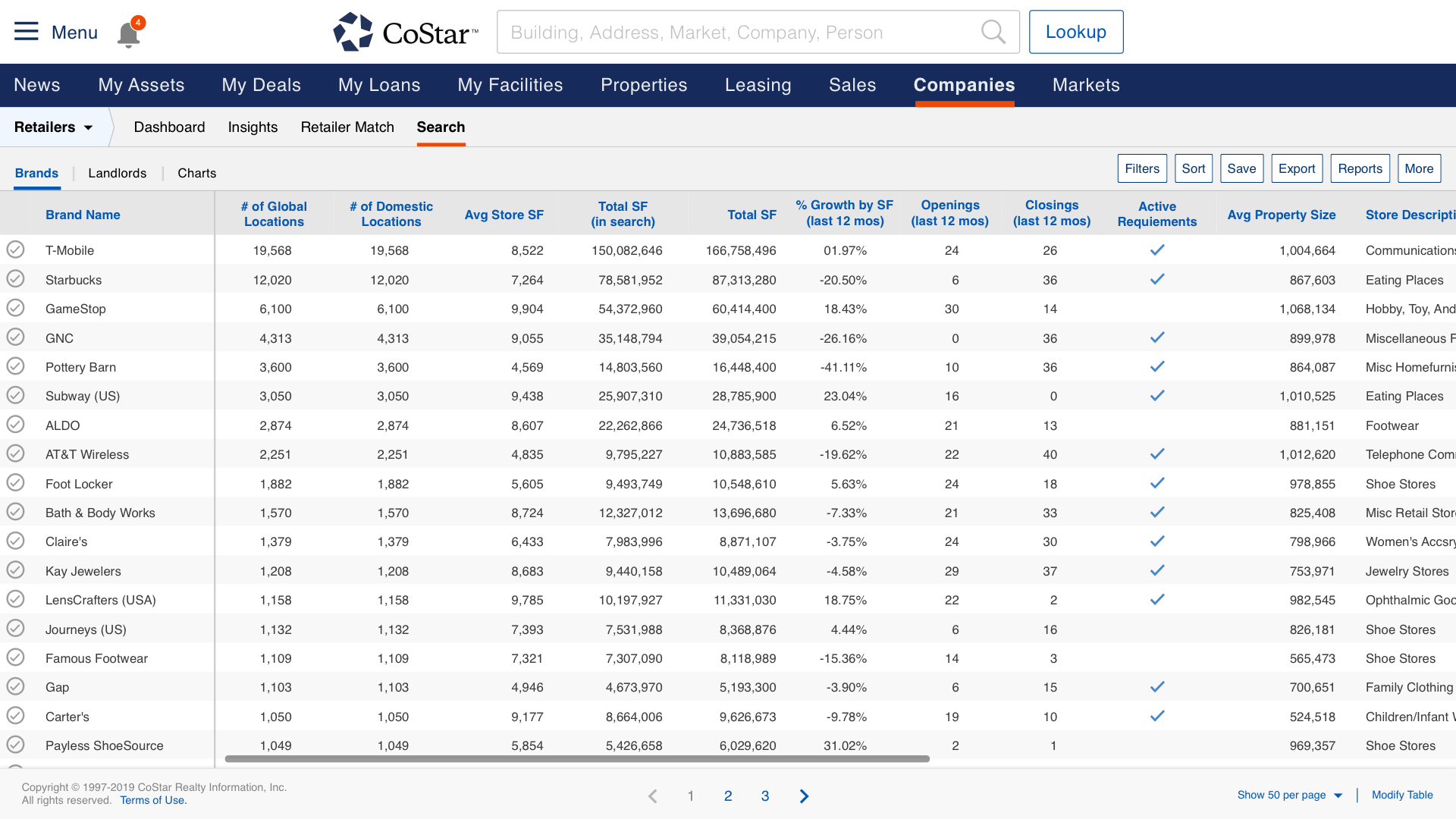
Task: Click Bath & Body Works requirements checkmark
Action: coord(1157,513)
